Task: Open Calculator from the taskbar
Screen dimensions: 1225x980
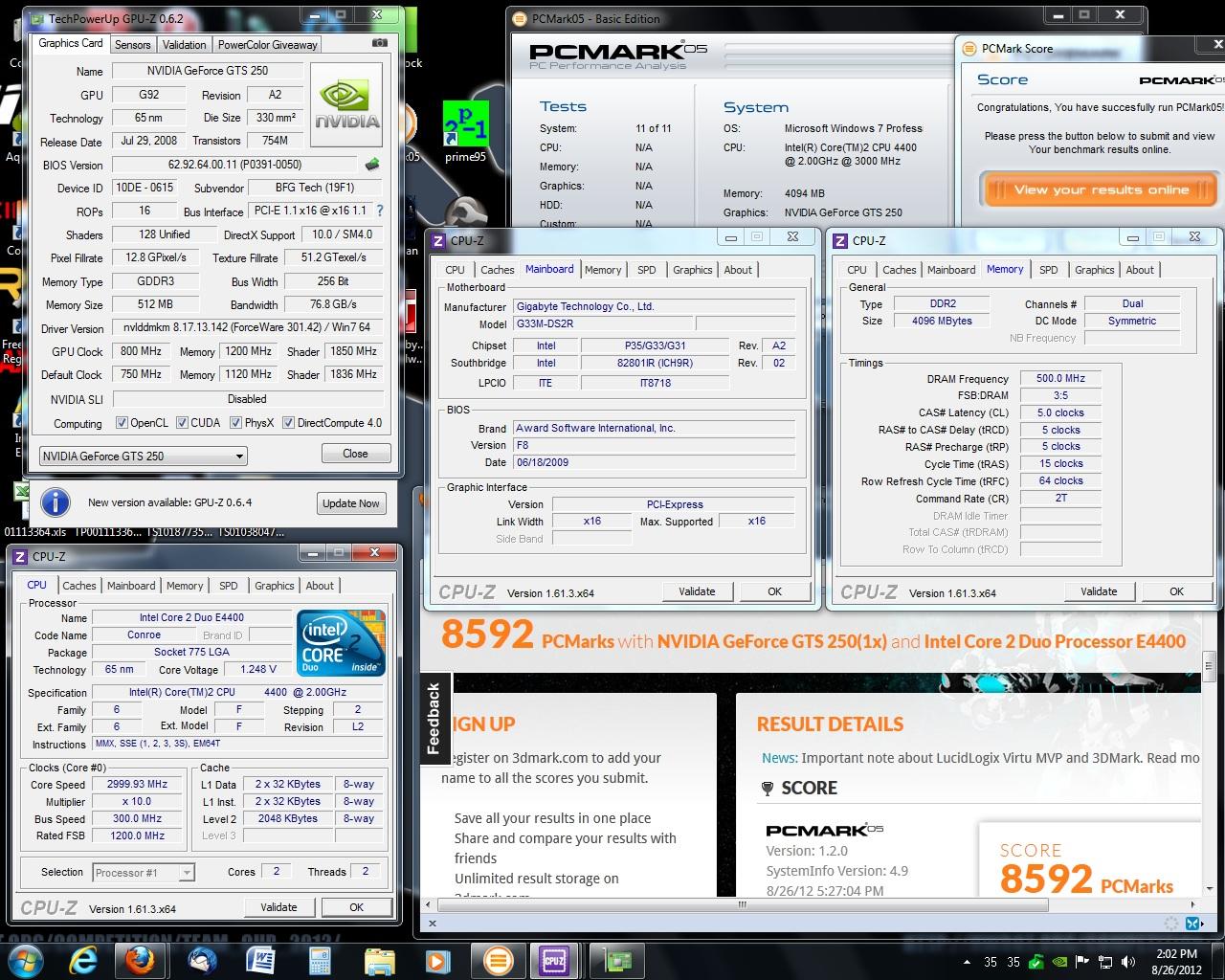Action: pyautogui.click(x=320, y=959)
